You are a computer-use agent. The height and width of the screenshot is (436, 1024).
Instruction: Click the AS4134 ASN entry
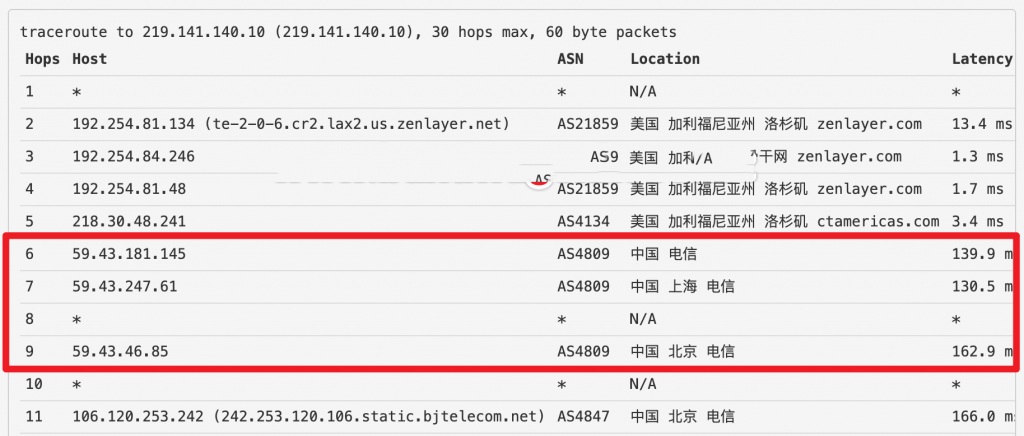pyautogui.click(x=583, y=221)
